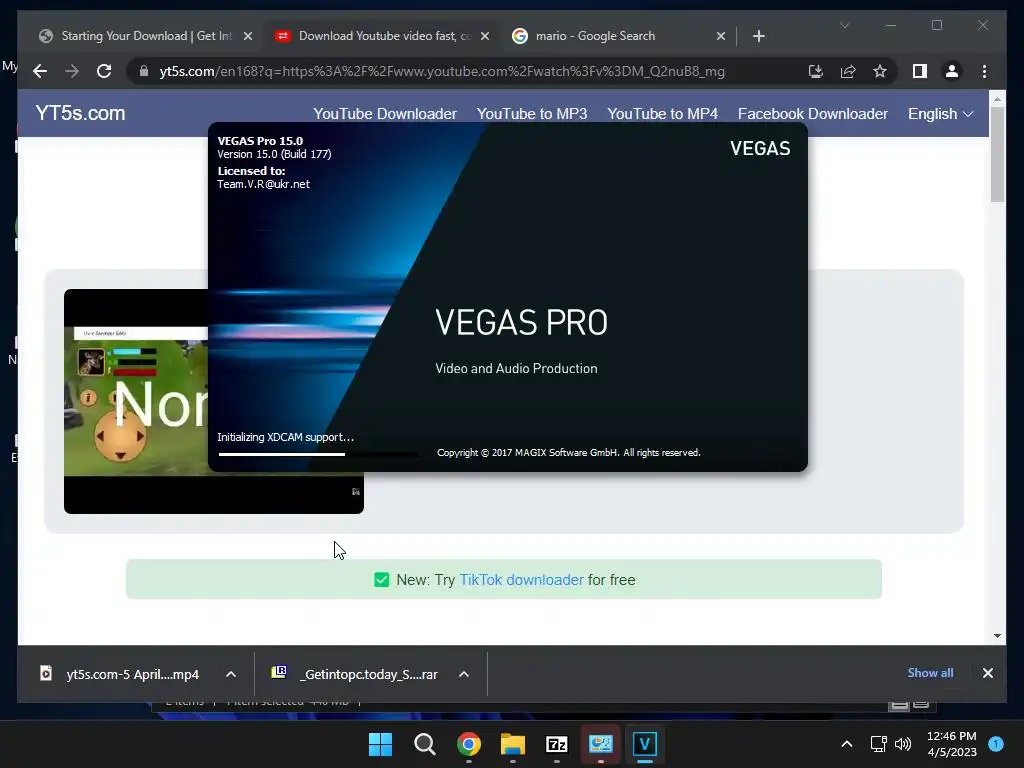Click the scrollbar up arrow

997,99
